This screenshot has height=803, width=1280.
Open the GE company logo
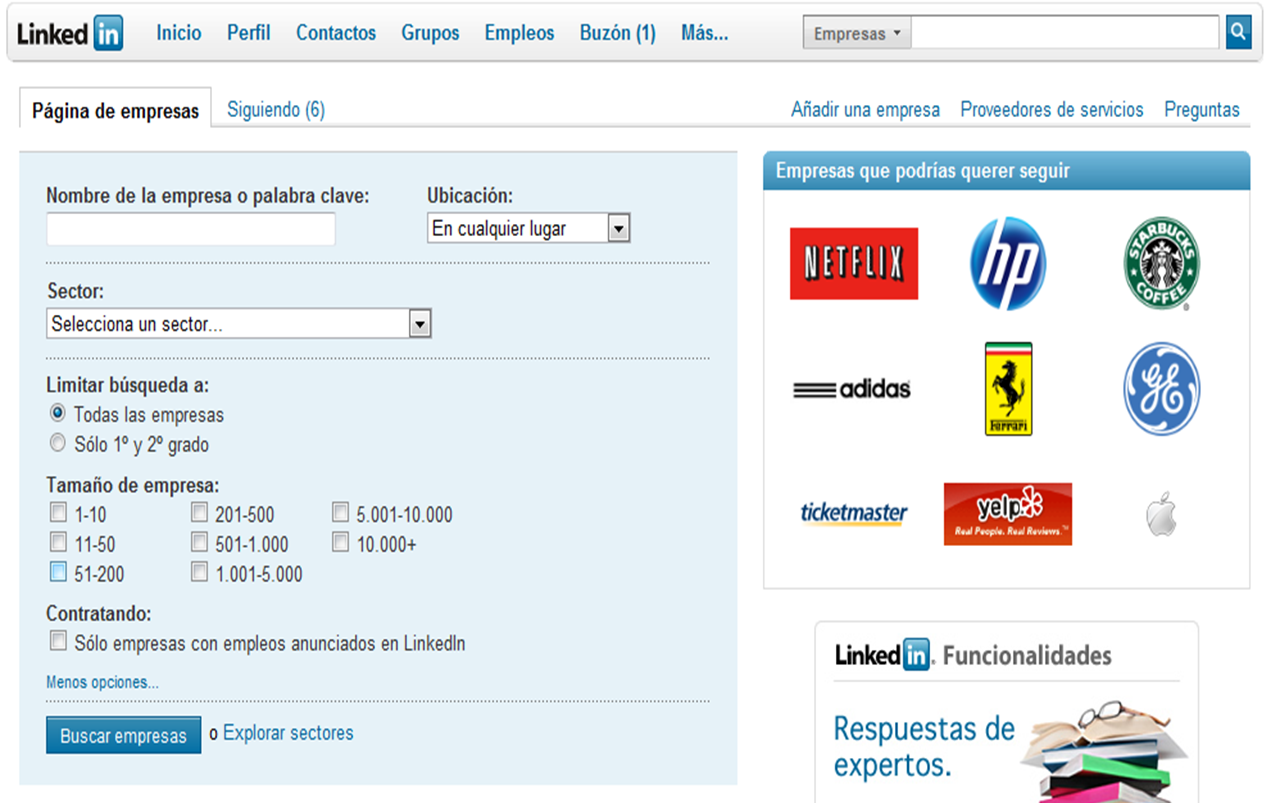click(1161, 389)
